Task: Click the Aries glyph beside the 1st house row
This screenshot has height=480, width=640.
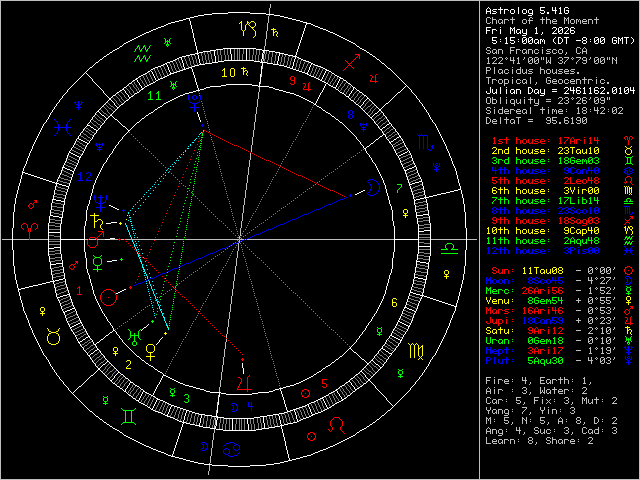Action: pyautogui.click(x=628, y=141)
